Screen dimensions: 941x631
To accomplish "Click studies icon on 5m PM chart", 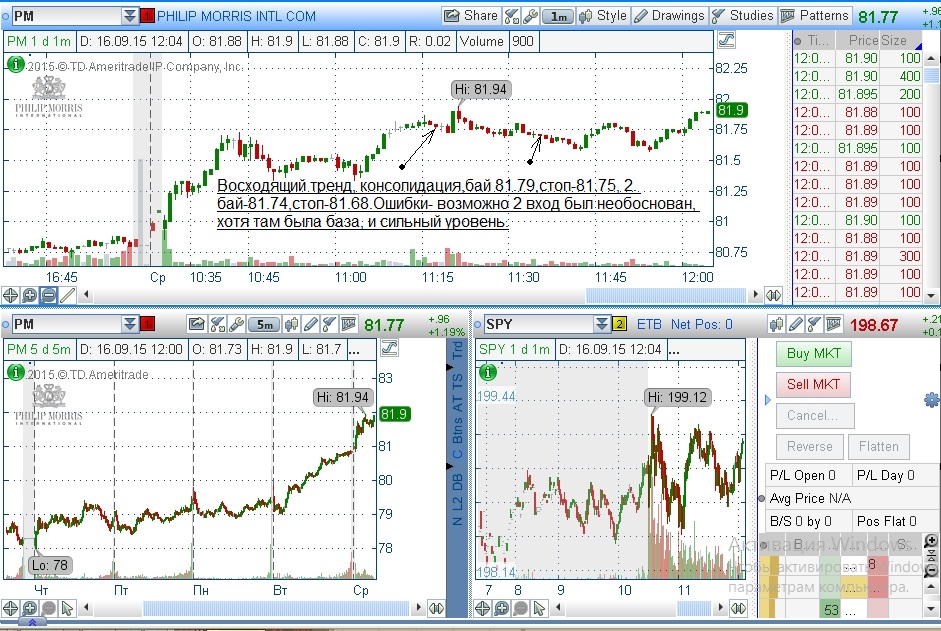I will tap(329, 325).
